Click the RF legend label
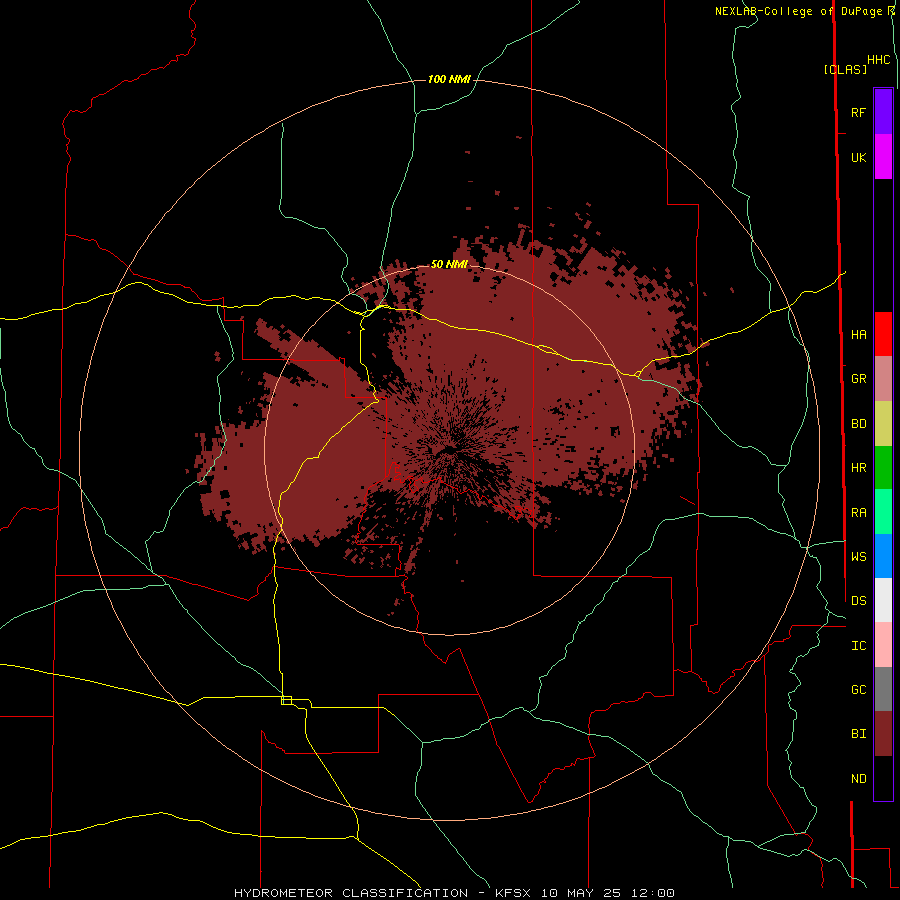This screenshot has height=900, width=900. [x=858, y=112]
